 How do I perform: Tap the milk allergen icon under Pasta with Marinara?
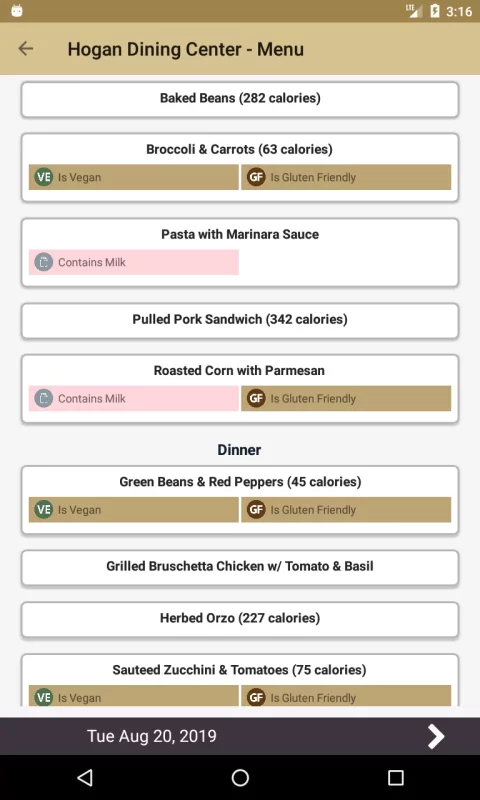click(43, 262)
